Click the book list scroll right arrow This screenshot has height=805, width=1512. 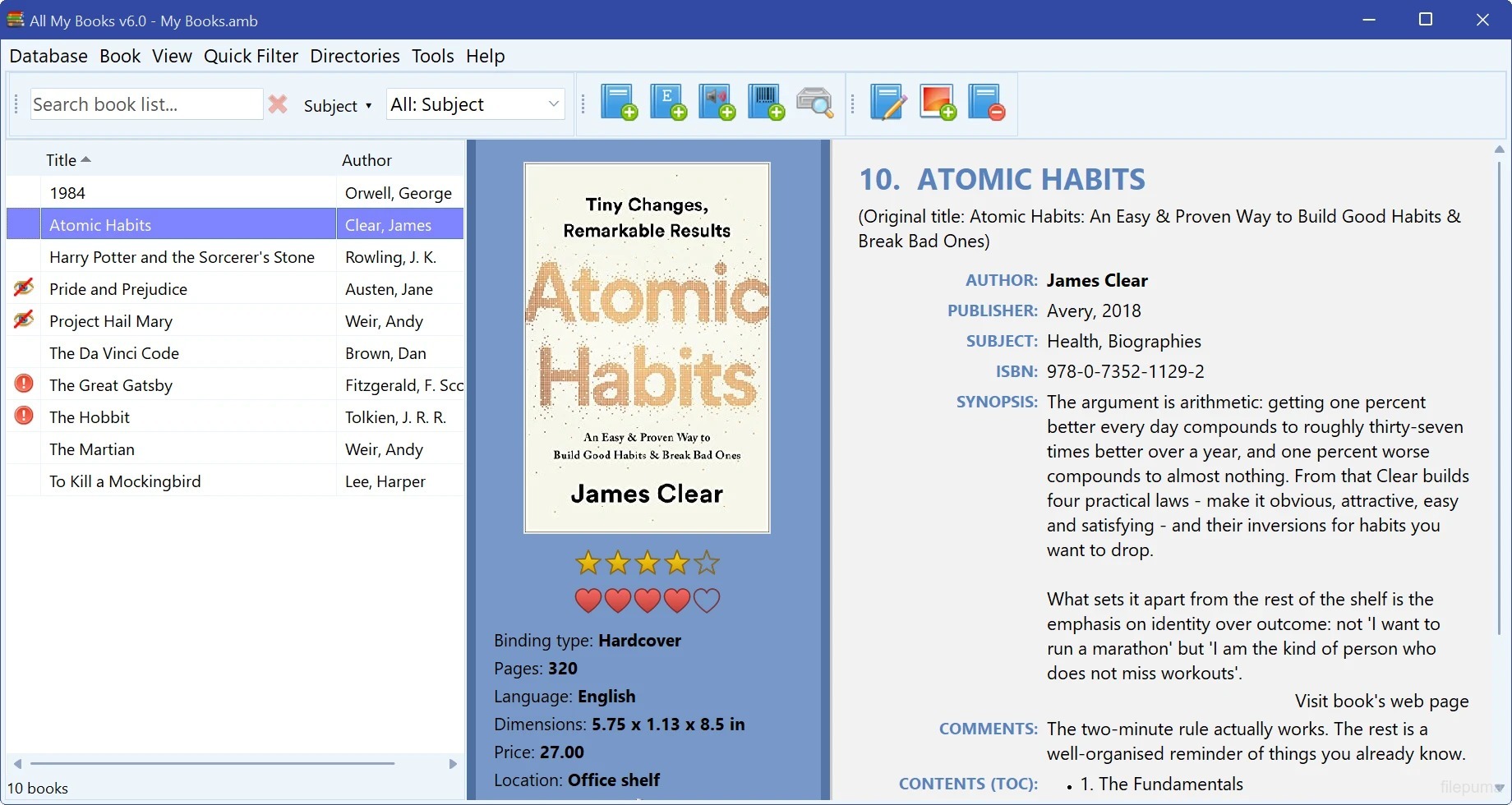pos(453,764)
